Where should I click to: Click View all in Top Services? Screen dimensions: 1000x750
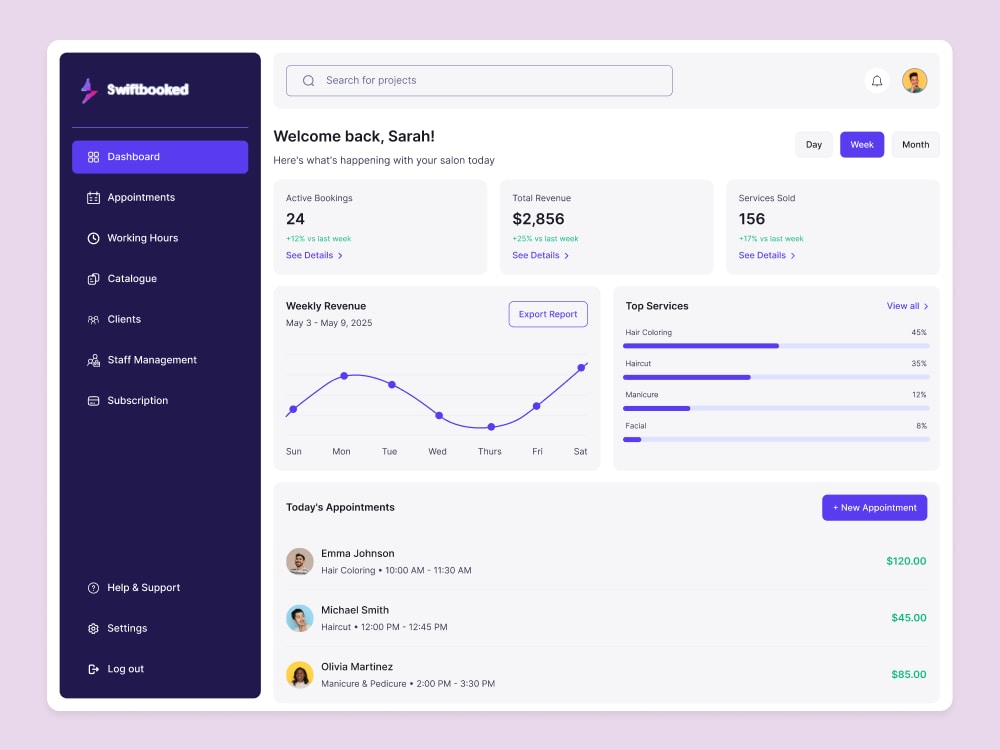tap(902, 306)
